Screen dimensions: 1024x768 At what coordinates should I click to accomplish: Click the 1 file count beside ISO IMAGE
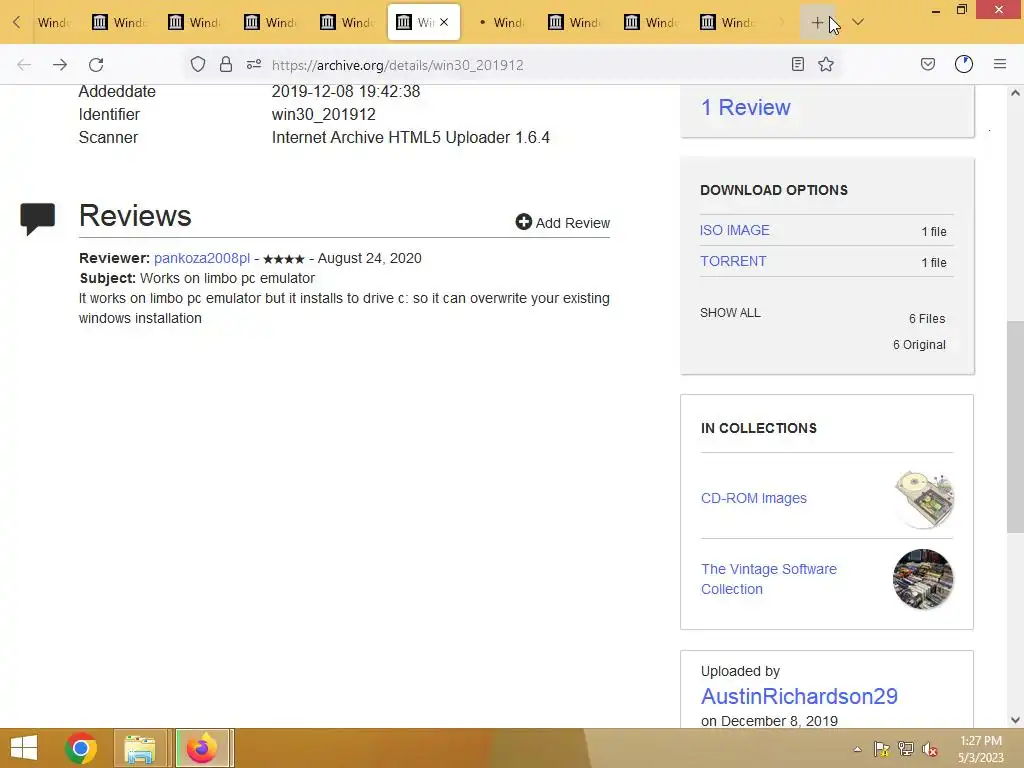tap(933, 231)
